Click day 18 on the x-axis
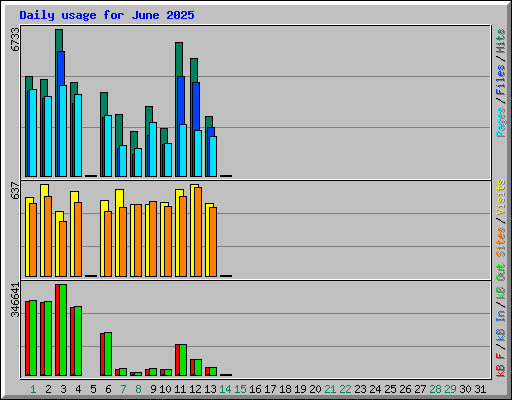Image resolution: width=512 pixels, height=400 pixels. tap(285, 389)
